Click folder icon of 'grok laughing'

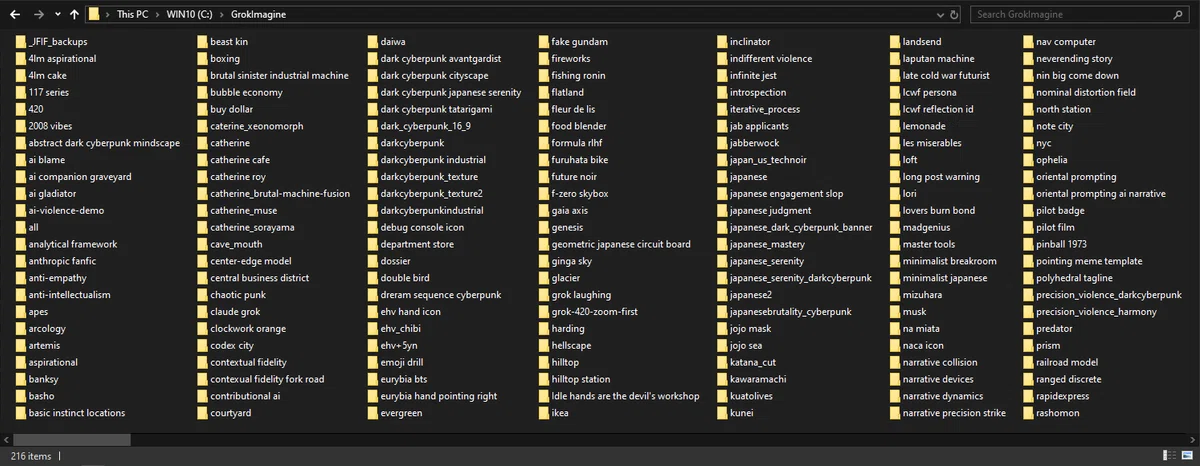pyautogui.click(x=544, y=295)
